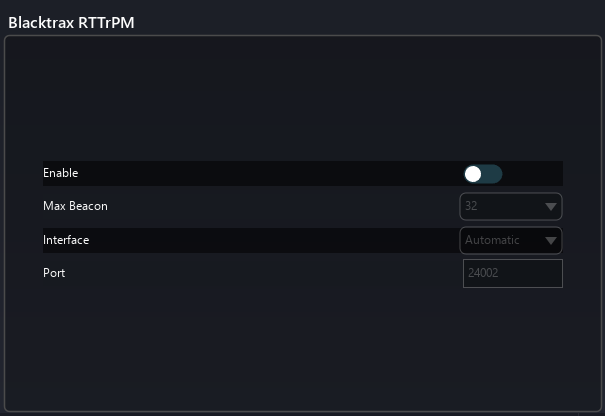
Task: Click the Max Beacon label
Action: click(x=75, y=207)
